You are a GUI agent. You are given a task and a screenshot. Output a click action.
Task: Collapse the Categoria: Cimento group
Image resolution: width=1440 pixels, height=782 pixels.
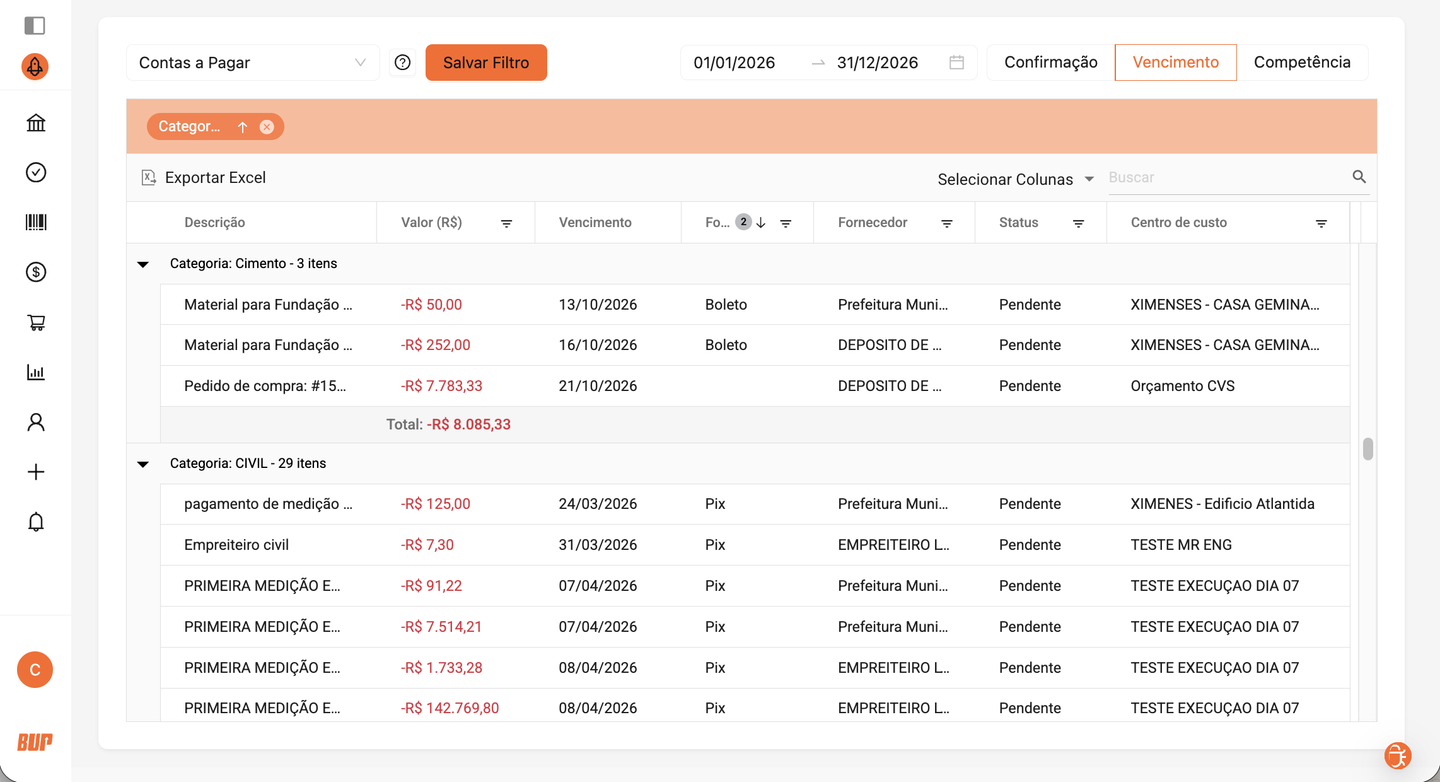point(143,264)
